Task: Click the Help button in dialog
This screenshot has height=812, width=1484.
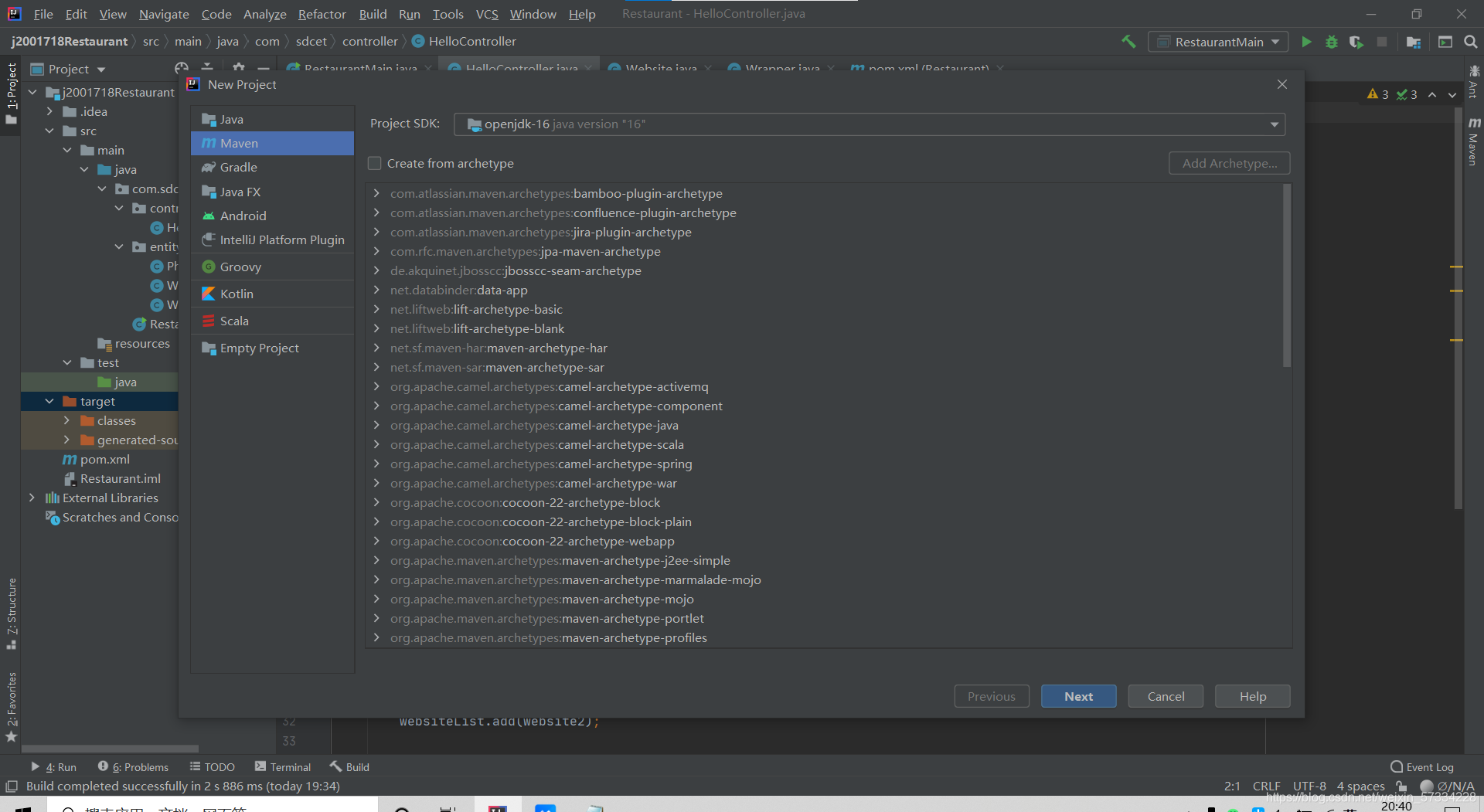Action: [x=1252, y=696]
